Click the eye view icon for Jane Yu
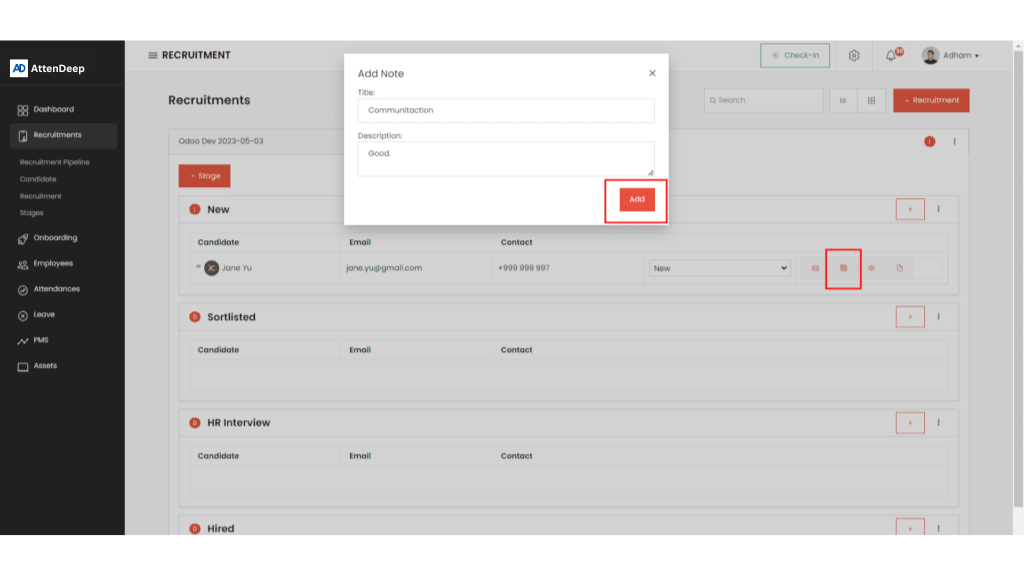Screen dimensions: 1024x576 tap(871, 268)
